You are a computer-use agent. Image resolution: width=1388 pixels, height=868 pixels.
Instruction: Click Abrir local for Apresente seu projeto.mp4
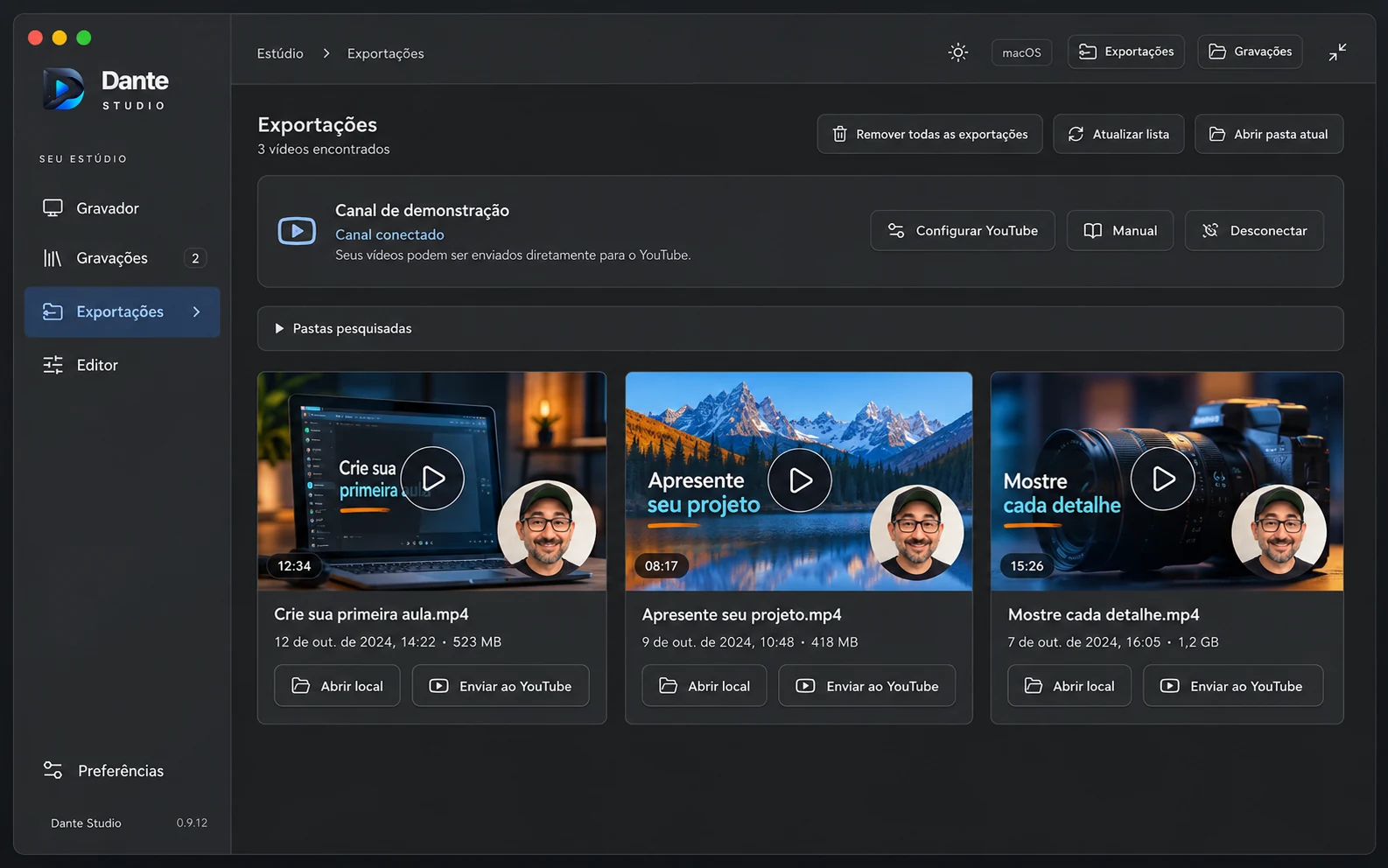point(705,686)
